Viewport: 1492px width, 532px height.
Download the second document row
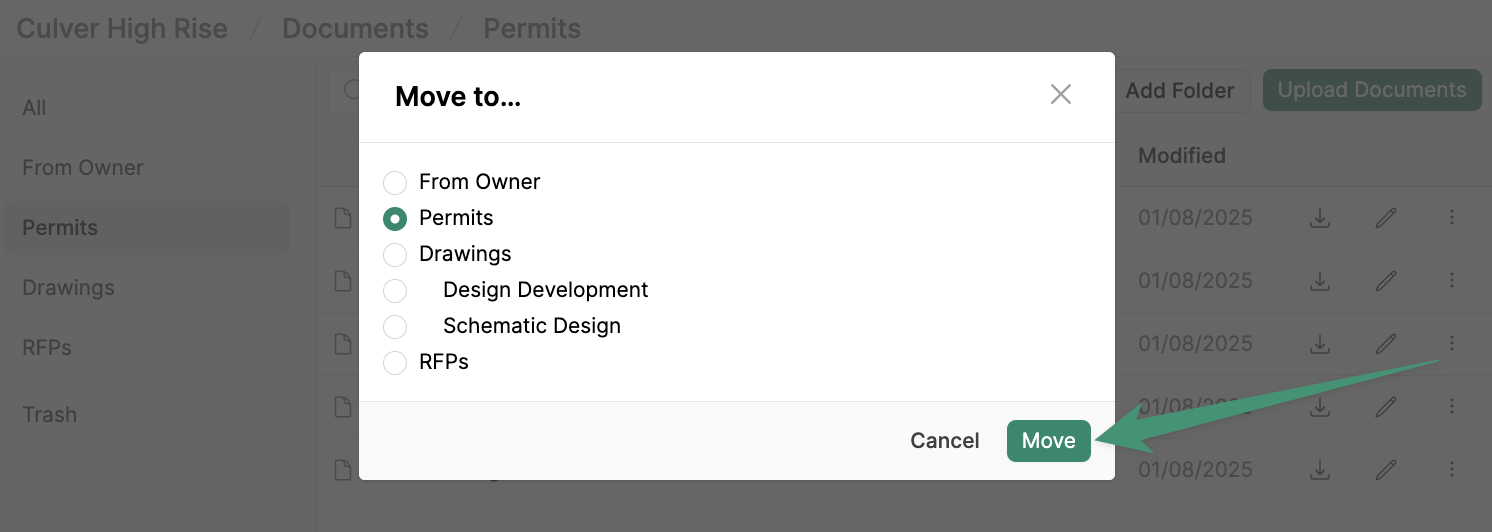click(1320, 281)
